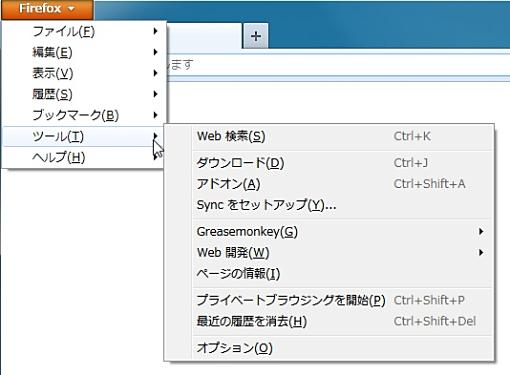The width and height of the screenshot is (510, 375).
Task: Open アドオン(A) add-ons manager
Action: pos(343,184)
